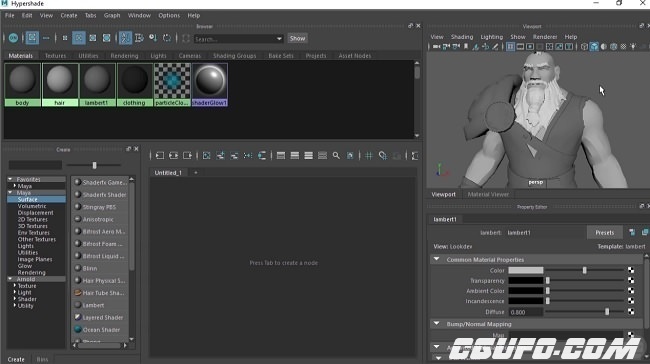The image size is (650, 364).
Task: Select the shaderGlow1 material swatch
Action: [x=210, y=84]
